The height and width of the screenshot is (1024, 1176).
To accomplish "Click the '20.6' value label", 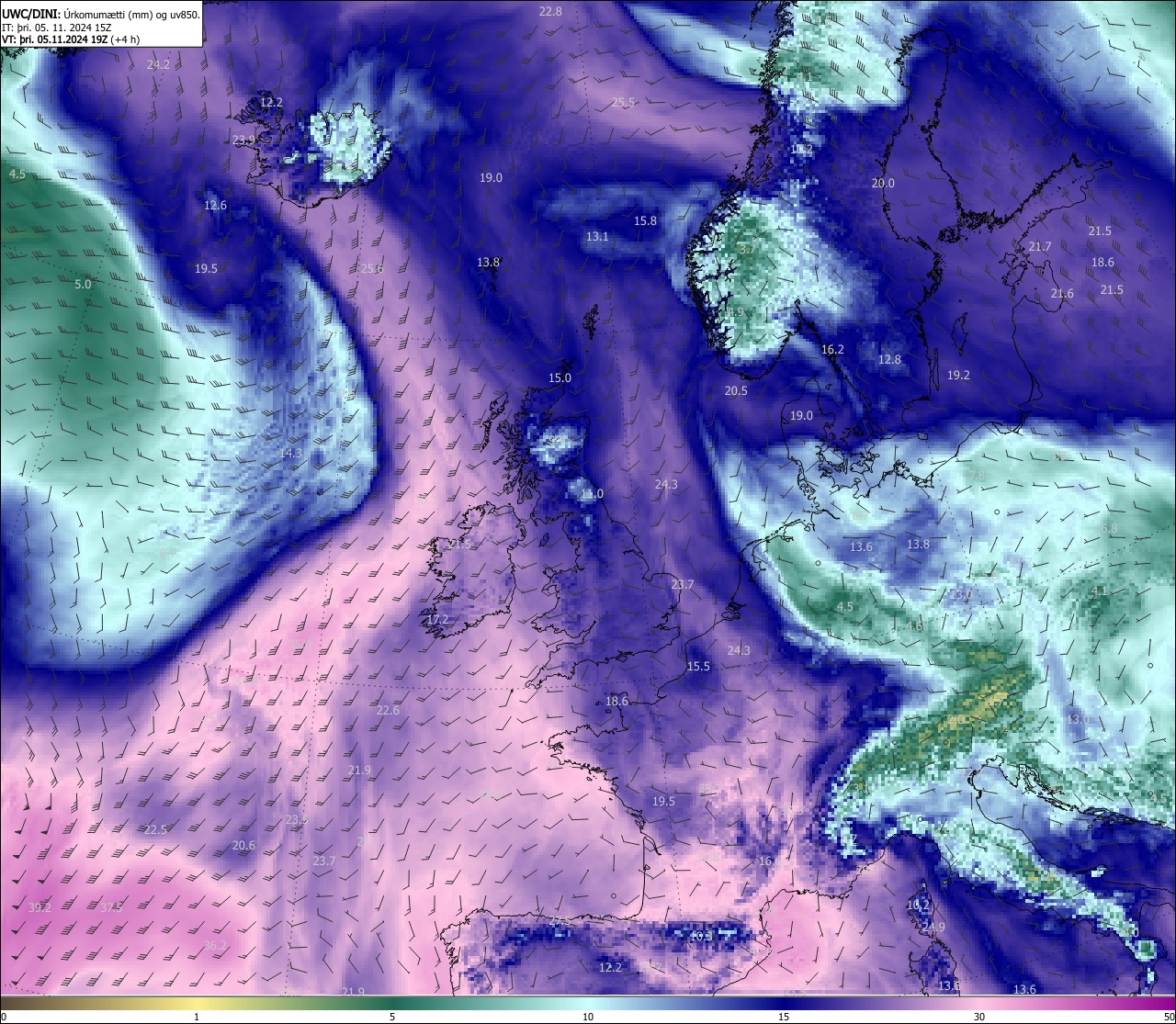I will click(243, 845).
